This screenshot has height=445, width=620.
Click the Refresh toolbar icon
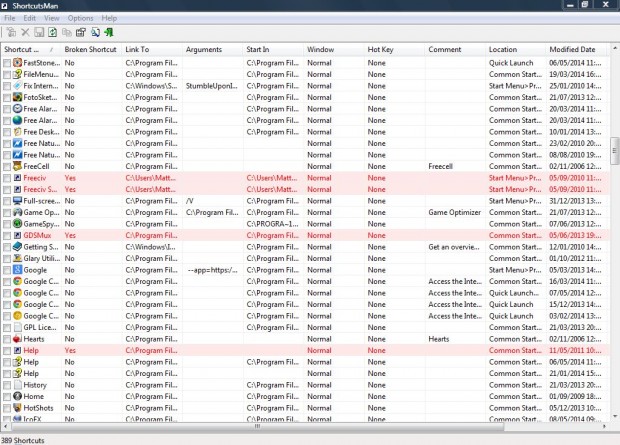[x=53, y=32]
